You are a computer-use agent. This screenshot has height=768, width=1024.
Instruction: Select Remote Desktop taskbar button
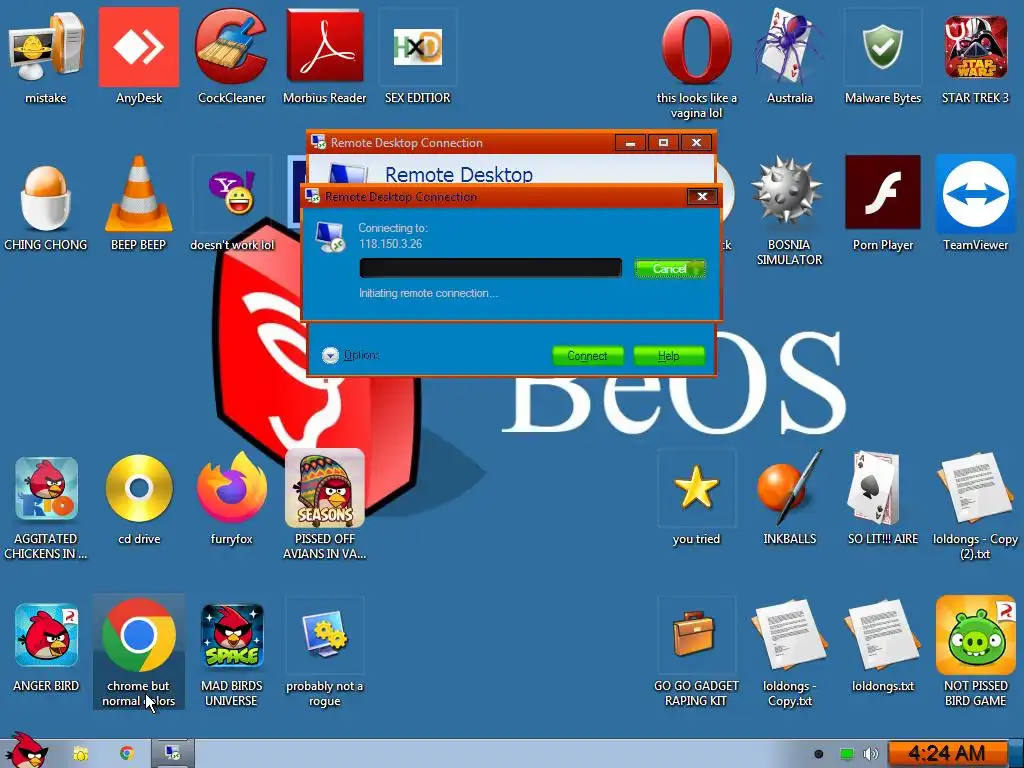point(172,753)
